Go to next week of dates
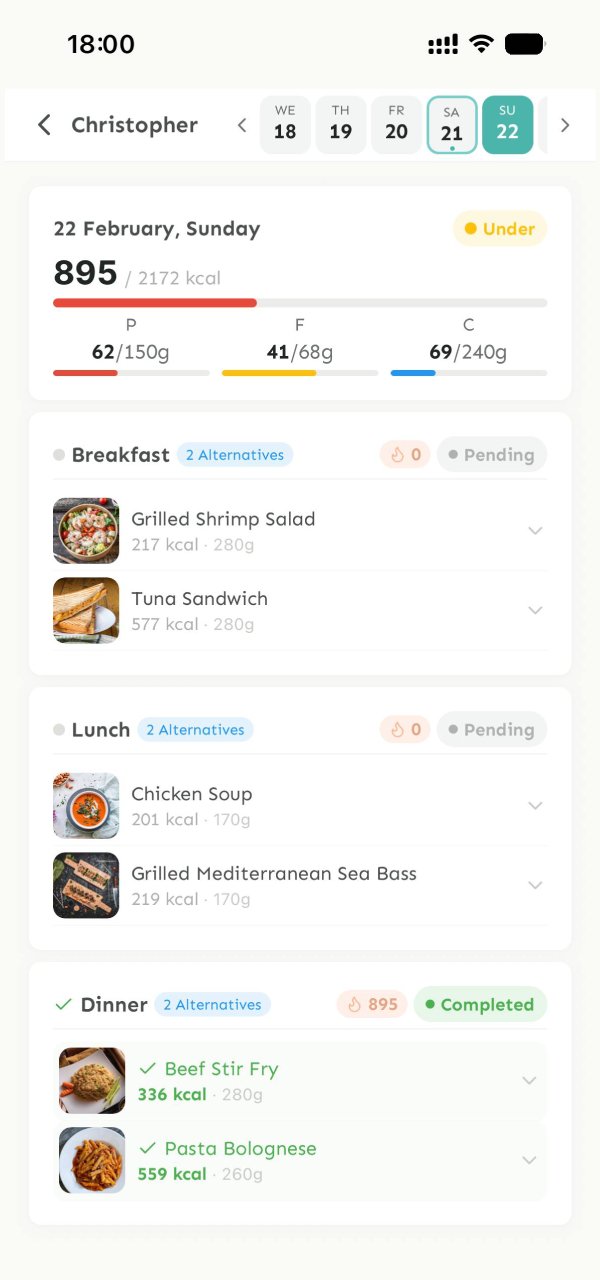 [565, 125]
